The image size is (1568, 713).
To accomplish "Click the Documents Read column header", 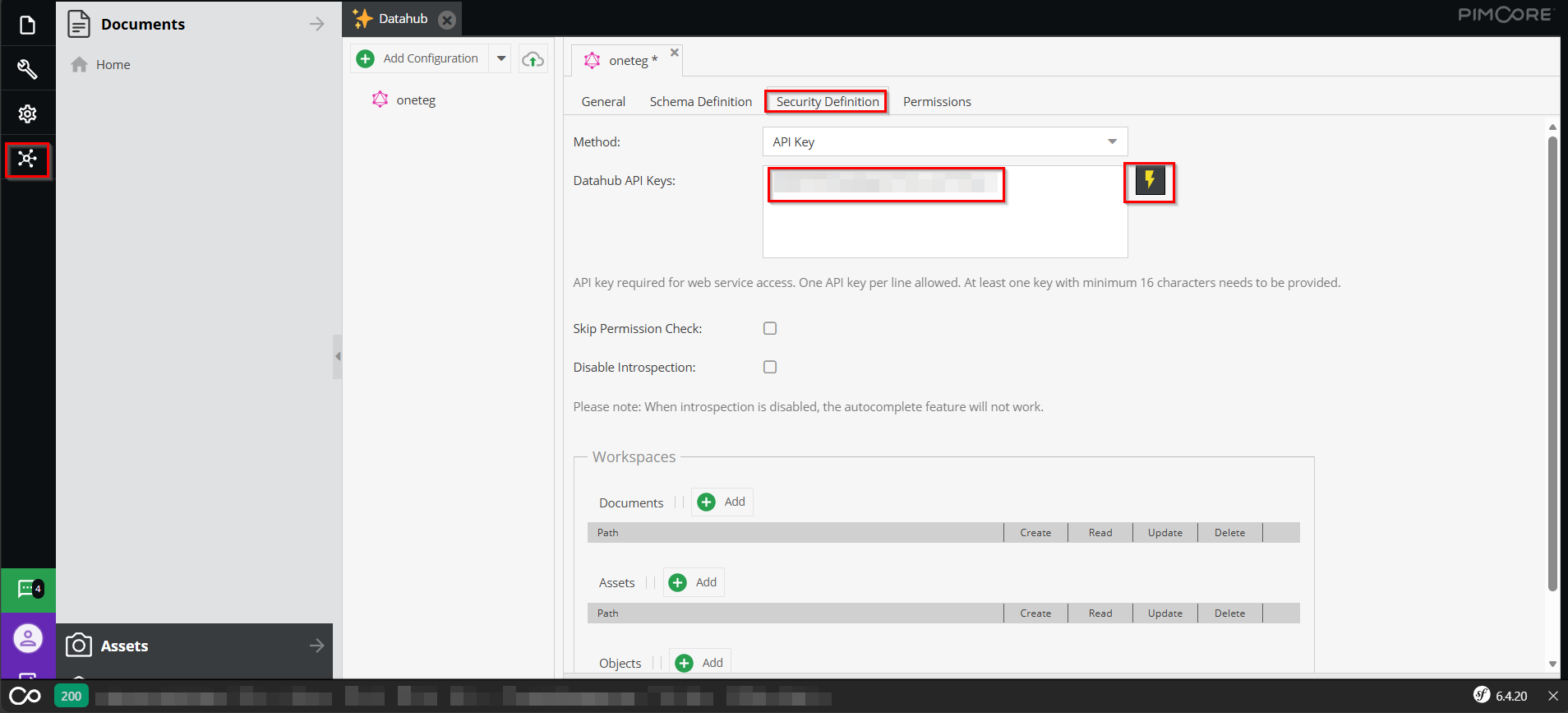I will [x=1100, y=533].
